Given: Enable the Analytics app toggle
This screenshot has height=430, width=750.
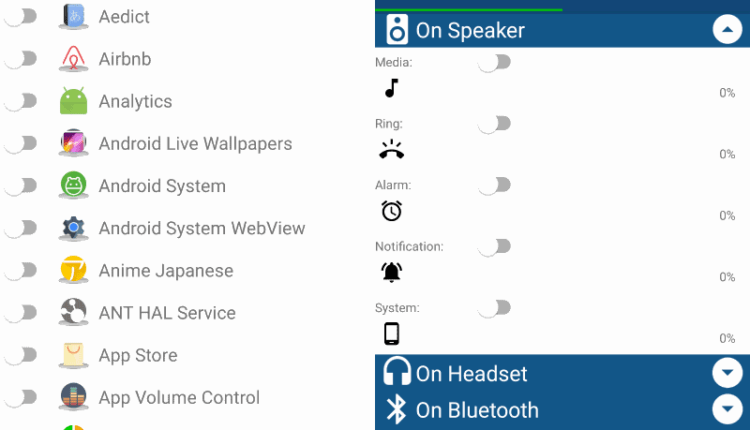Looking at the screenshot, I should coord(21,101).
